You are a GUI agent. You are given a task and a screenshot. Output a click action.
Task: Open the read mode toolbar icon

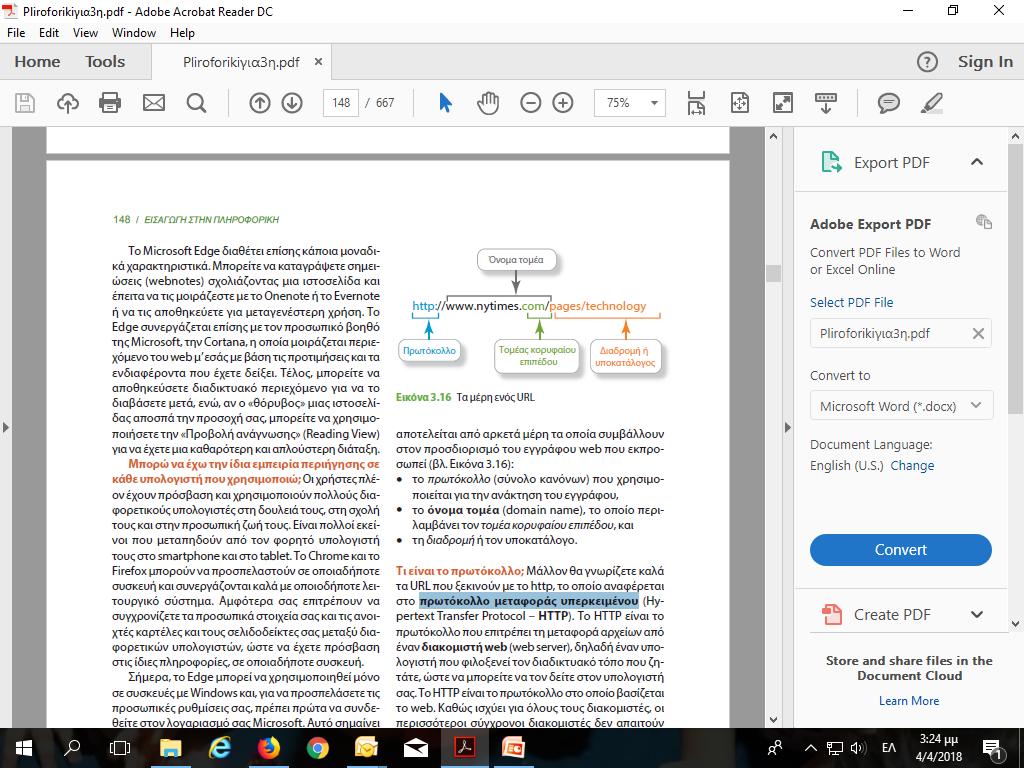coord(825,103)
